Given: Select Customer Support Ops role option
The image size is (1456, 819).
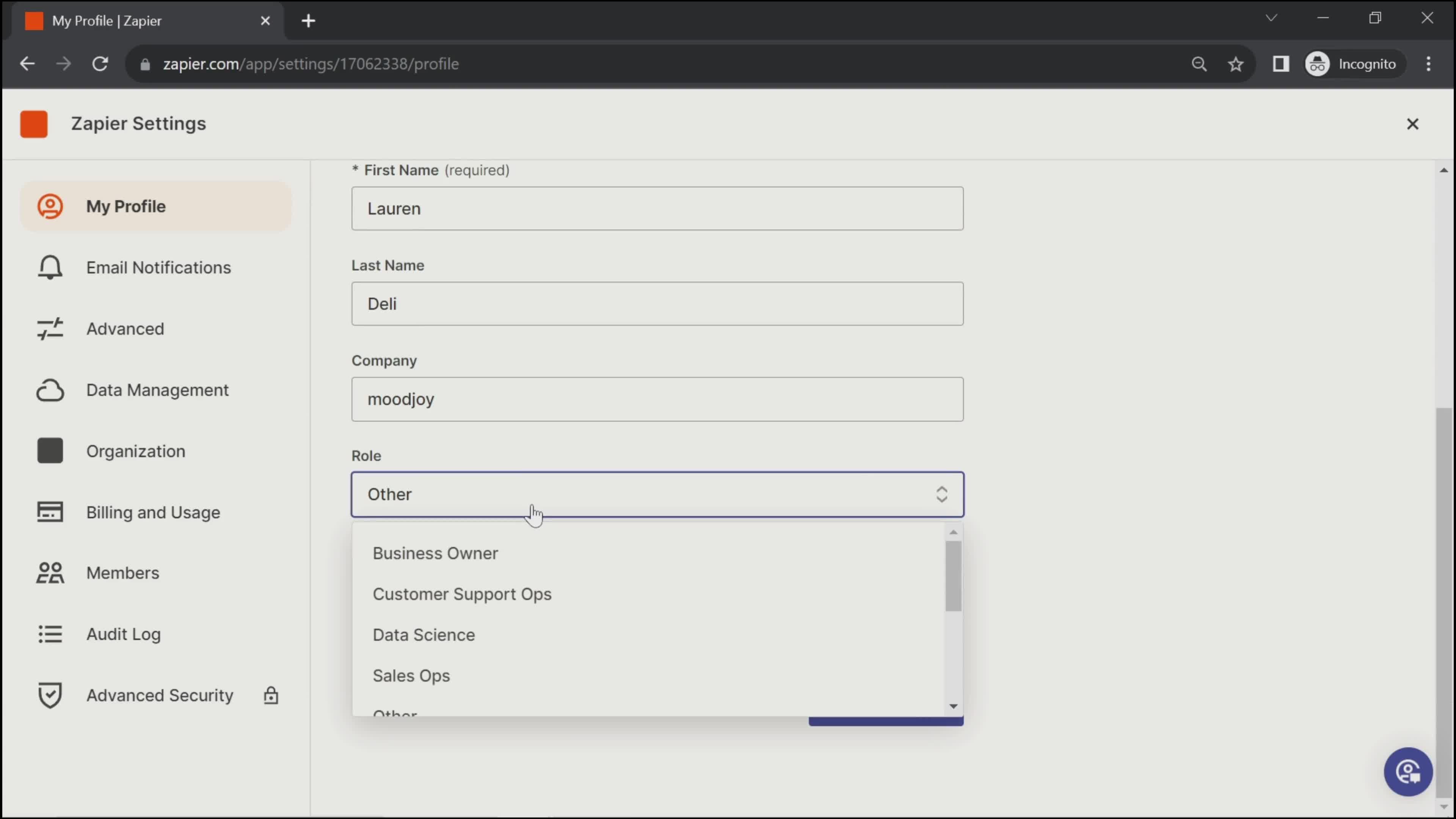Looking at the screenshot, I should tap(648, 594).
